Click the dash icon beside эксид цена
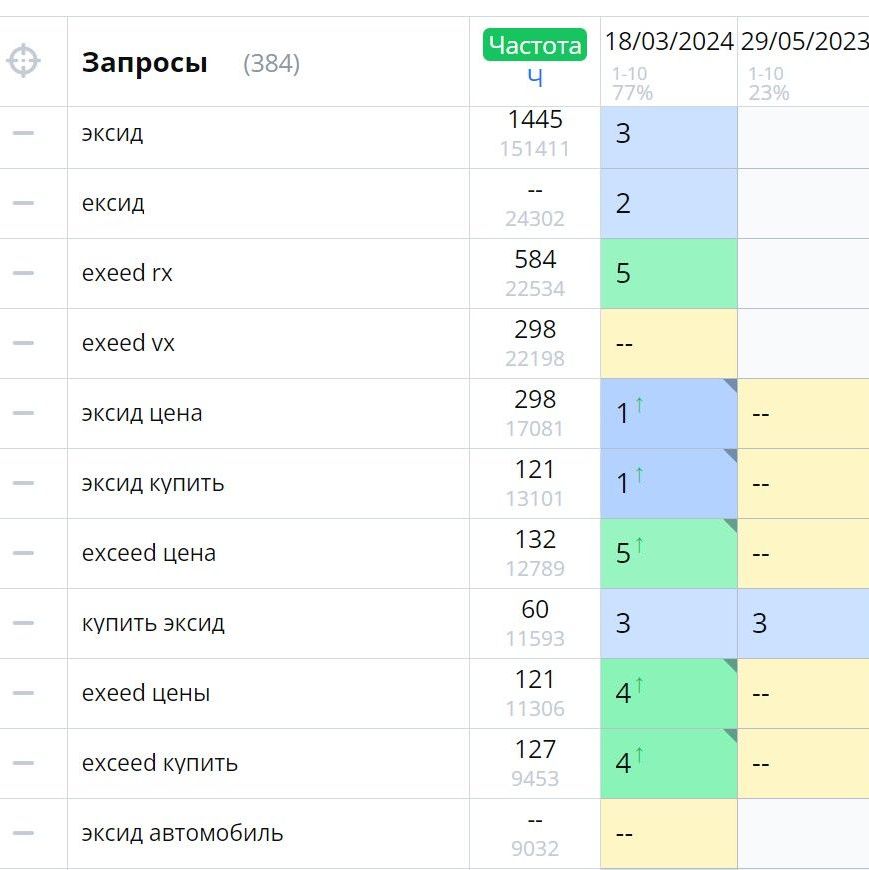Image resolution: width=869 pixels, height=870 pixels. 23,413
